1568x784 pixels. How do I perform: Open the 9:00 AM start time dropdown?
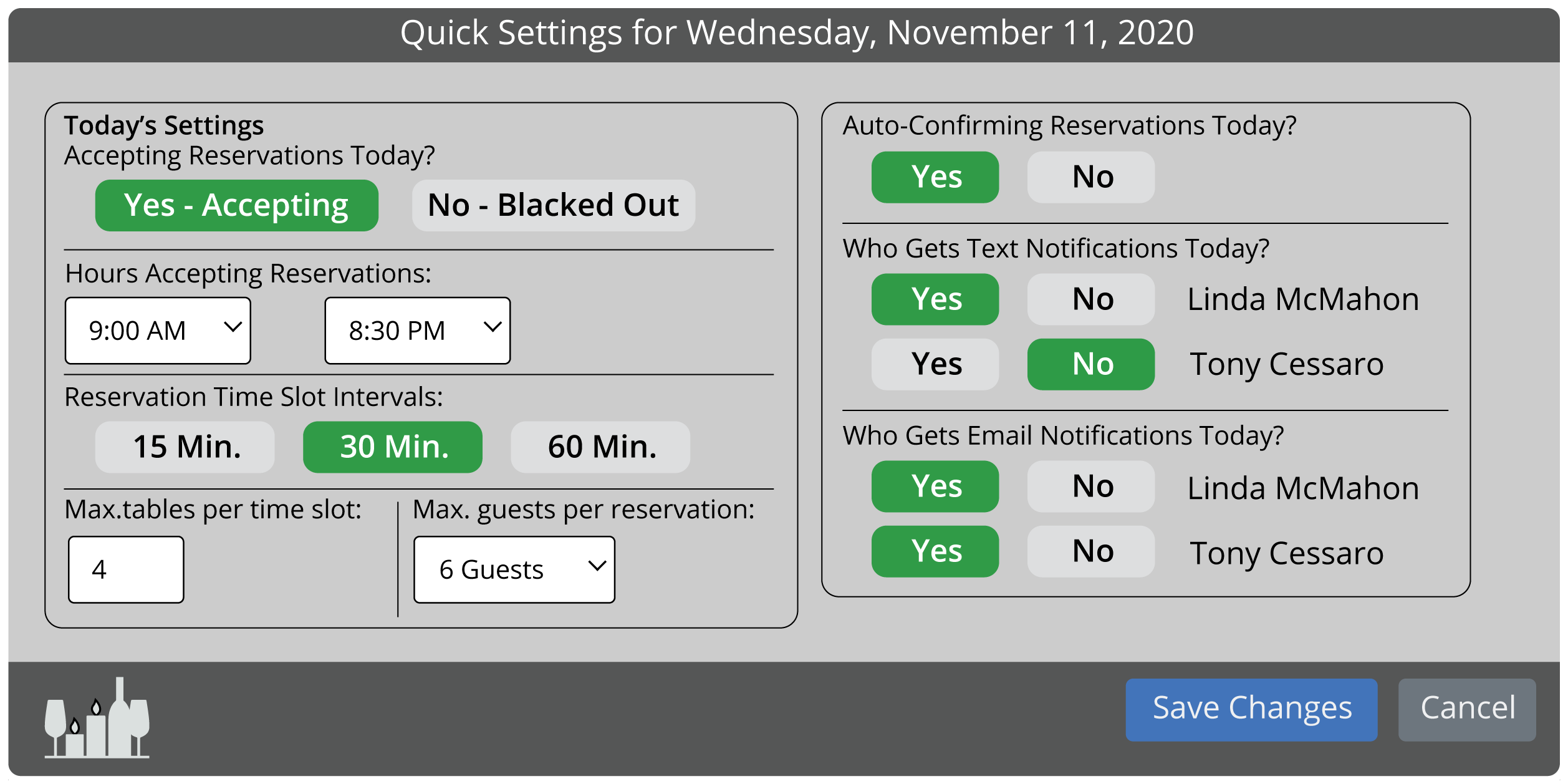[x=158, y=331]
